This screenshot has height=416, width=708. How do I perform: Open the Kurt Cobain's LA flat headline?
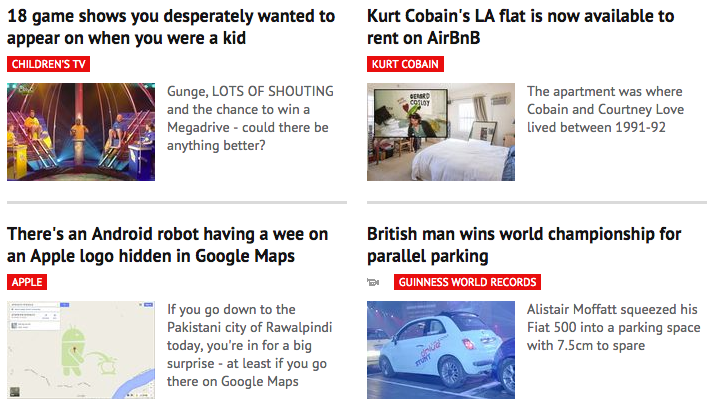point(521,27)
